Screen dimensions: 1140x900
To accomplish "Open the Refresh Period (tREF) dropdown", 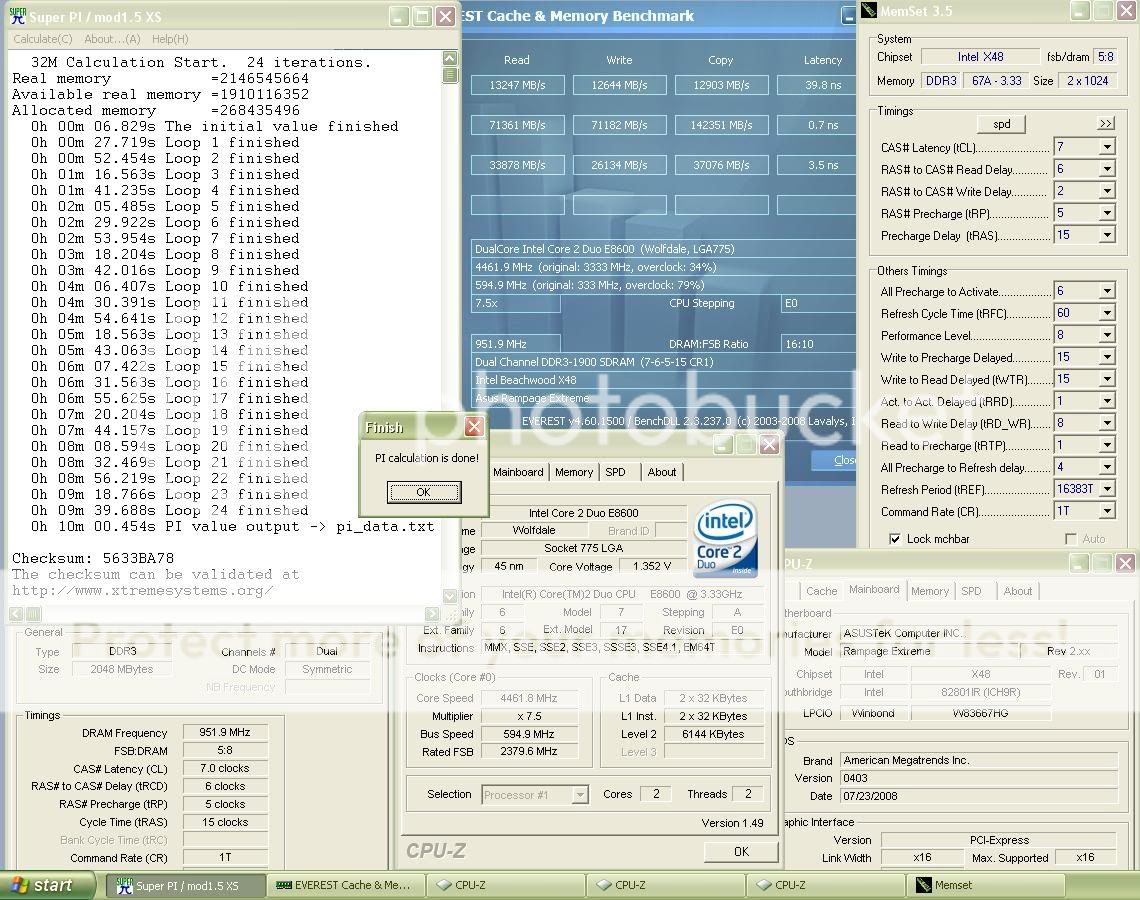I will point(1107,489).
